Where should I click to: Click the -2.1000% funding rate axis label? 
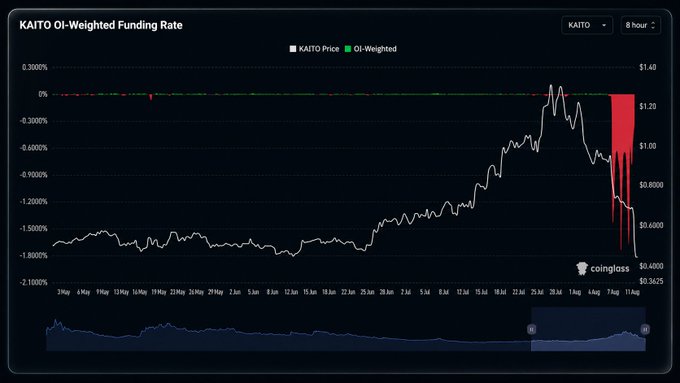pyautogui.click(x=33, y=282)
